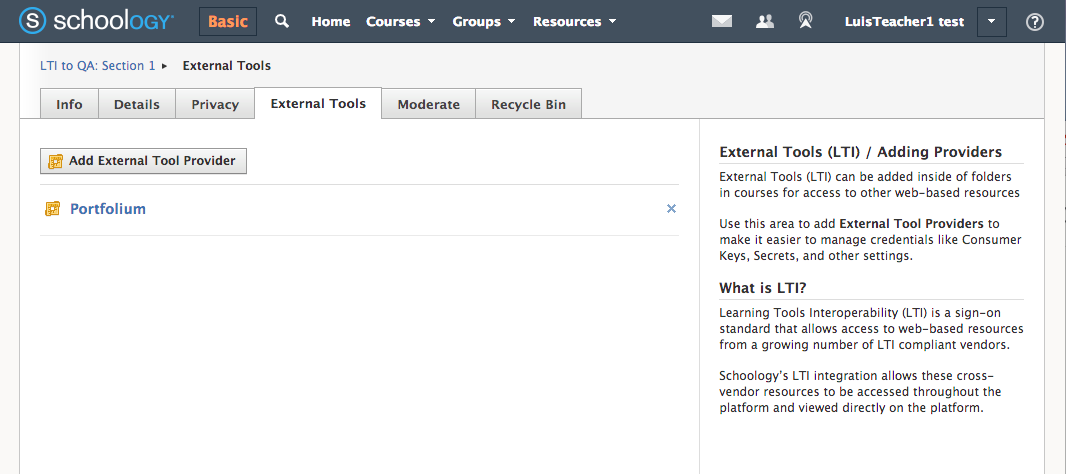Click Add External Tool Provider button
The height and width of the screenshot is (474, 1066).
pos(143,161)
